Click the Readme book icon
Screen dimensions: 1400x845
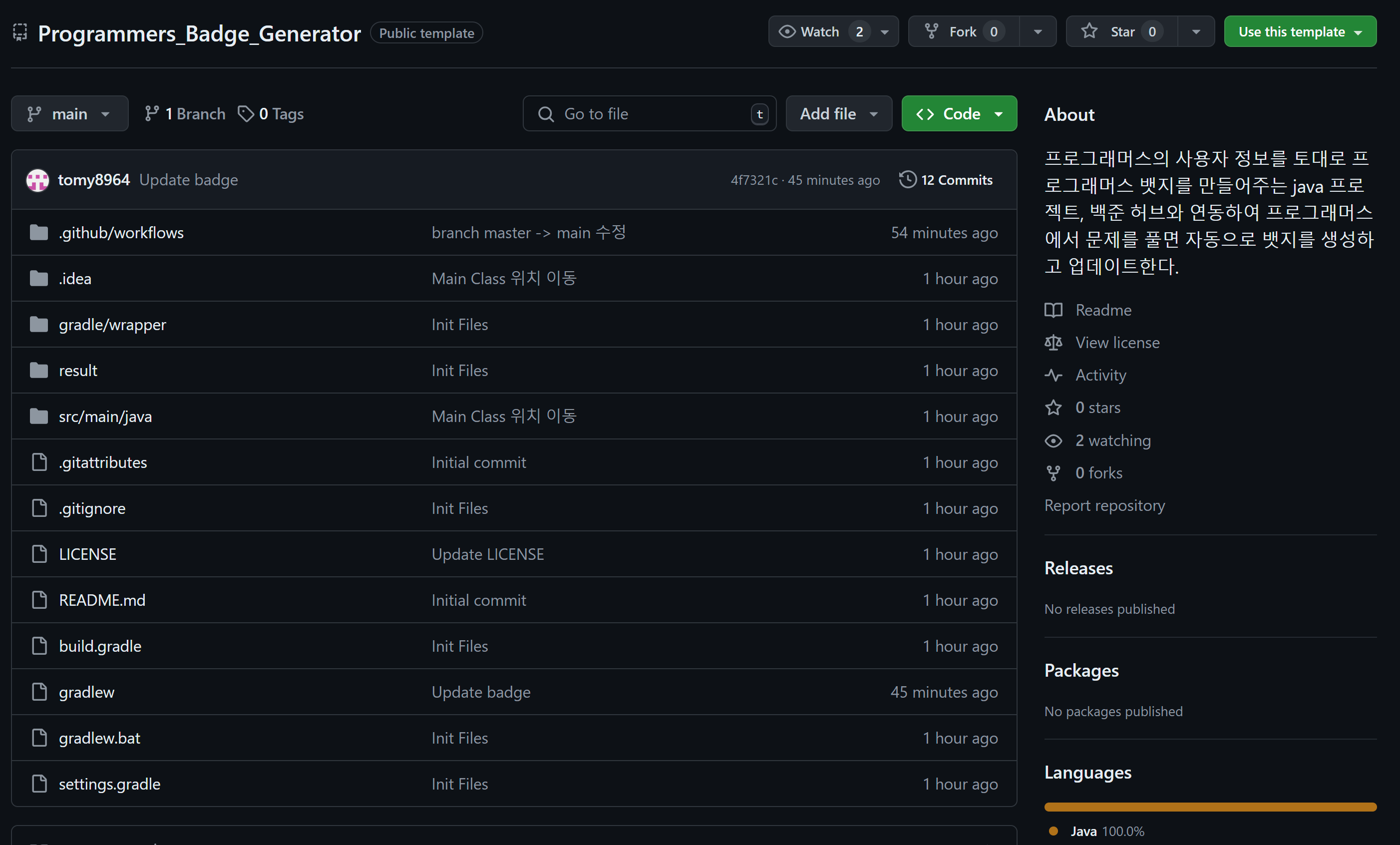click(1053, 310)
